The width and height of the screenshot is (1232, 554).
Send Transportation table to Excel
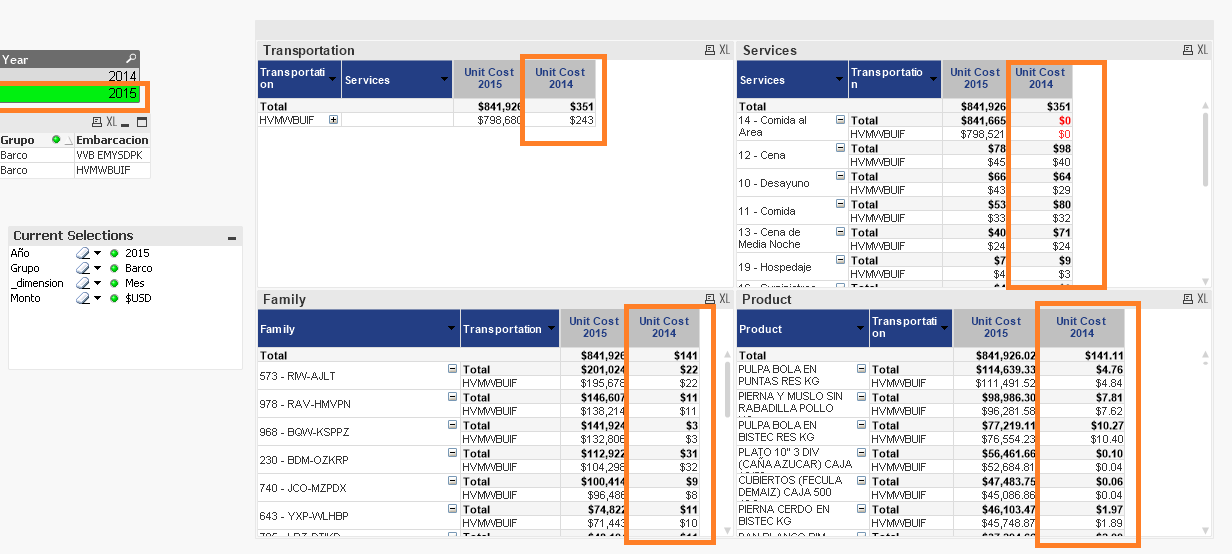pyautogui.click(x=724, y=49)
